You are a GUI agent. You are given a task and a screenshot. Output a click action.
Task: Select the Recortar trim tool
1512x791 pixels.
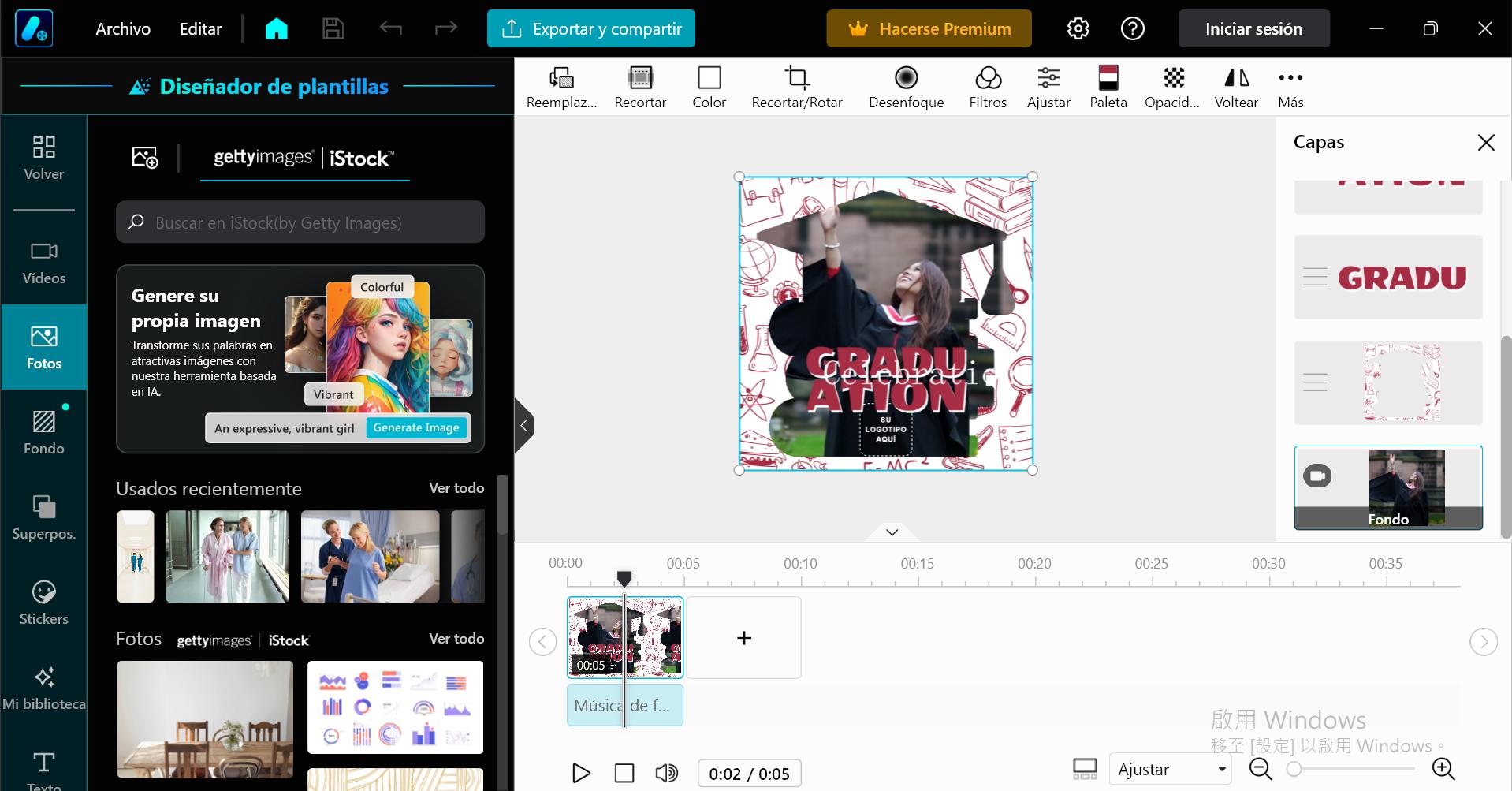(640, 87)
